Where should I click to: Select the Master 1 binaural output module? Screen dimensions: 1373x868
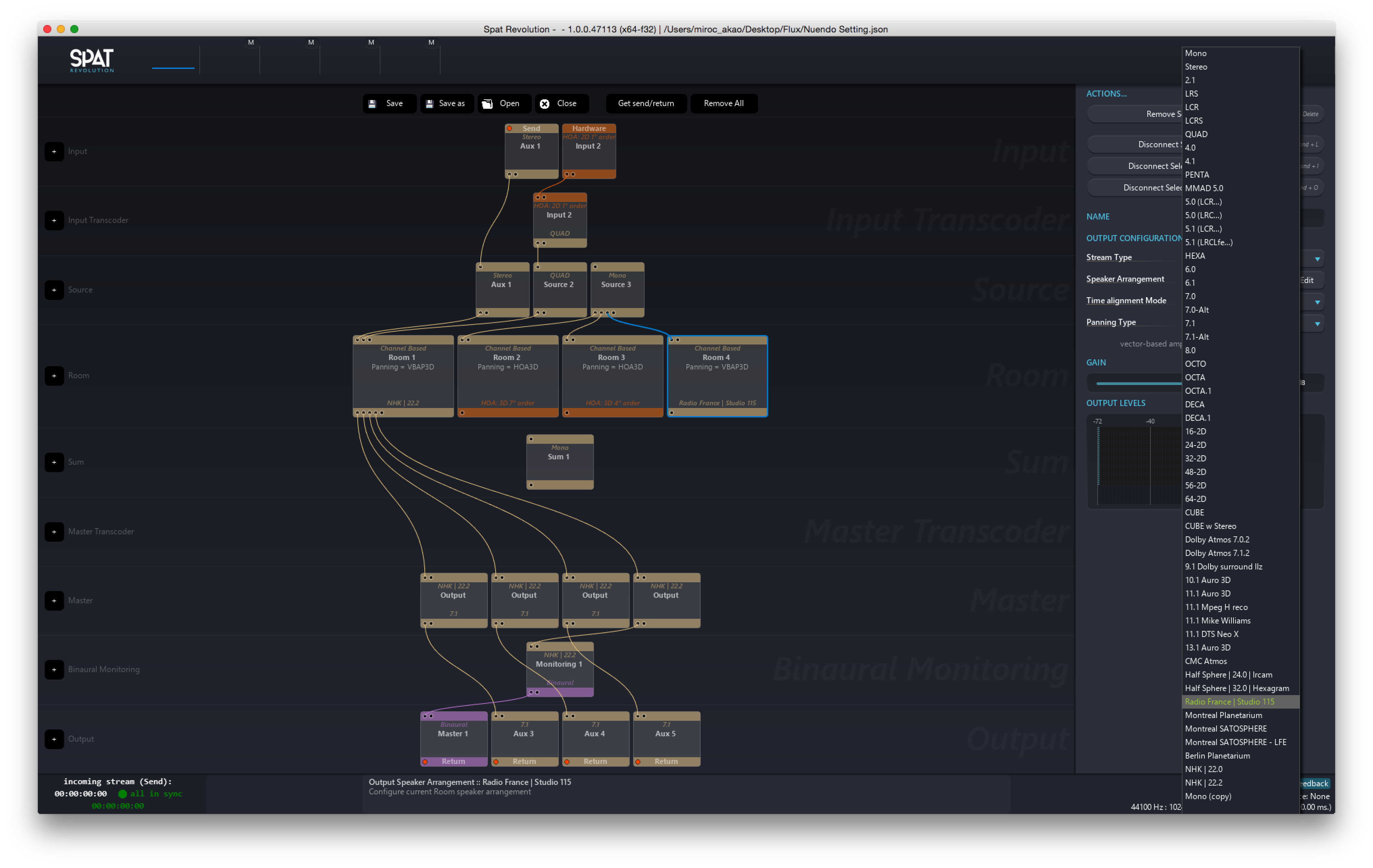(x=453, y=739)
